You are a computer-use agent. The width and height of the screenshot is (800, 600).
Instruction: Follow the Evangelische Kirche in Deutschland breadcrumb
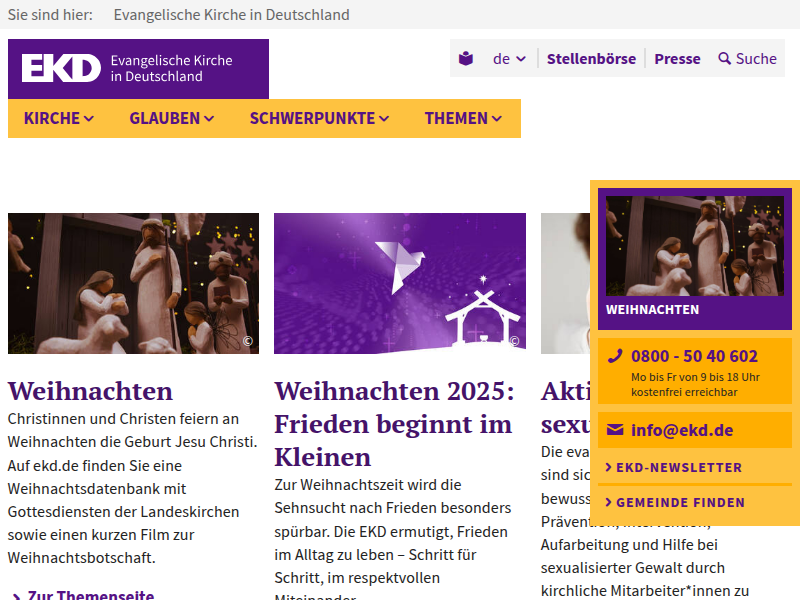[x=231, y=14]
